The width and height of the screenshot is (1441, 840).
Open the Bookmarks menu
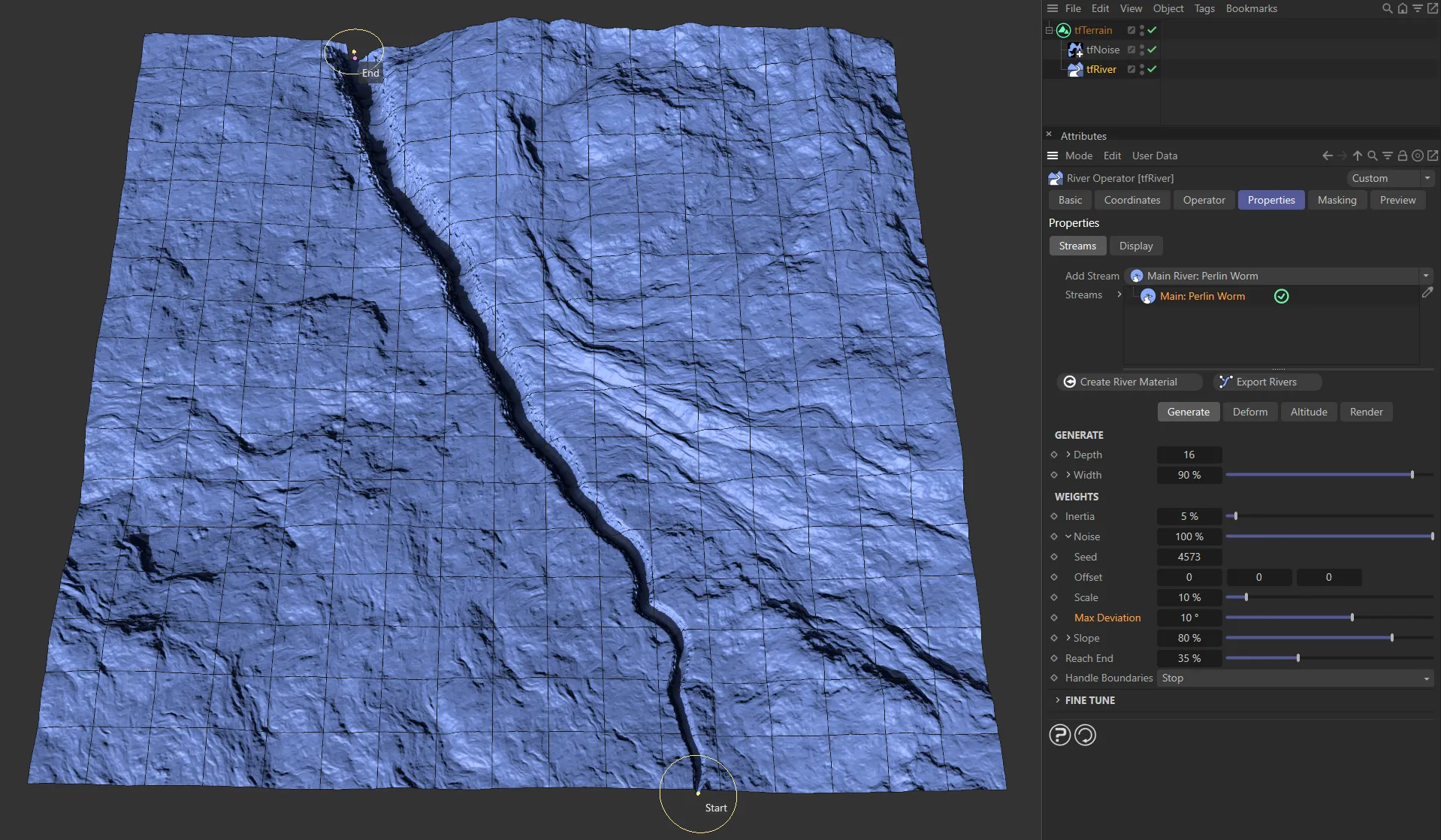pyautogui.click(x=1250, y=8)
